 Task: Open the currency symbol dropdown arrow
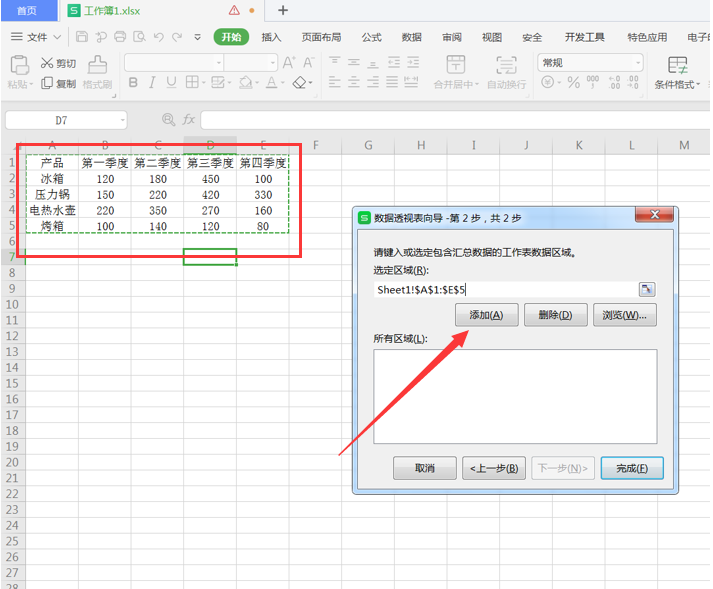(559, 83)
